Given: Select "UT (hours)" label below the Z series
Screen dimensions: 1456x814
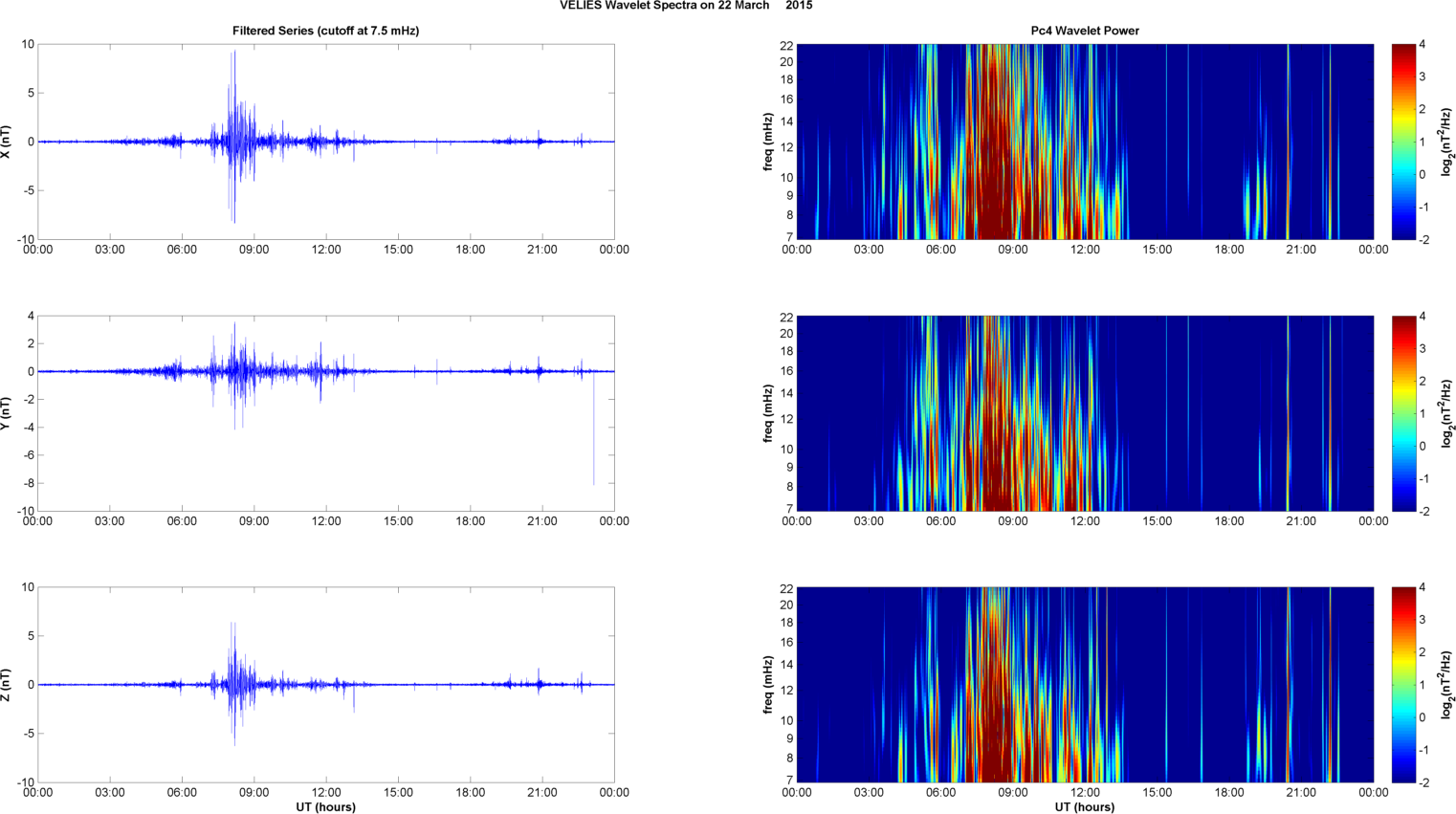Looking at the screenshot, I should pos(325,807).
